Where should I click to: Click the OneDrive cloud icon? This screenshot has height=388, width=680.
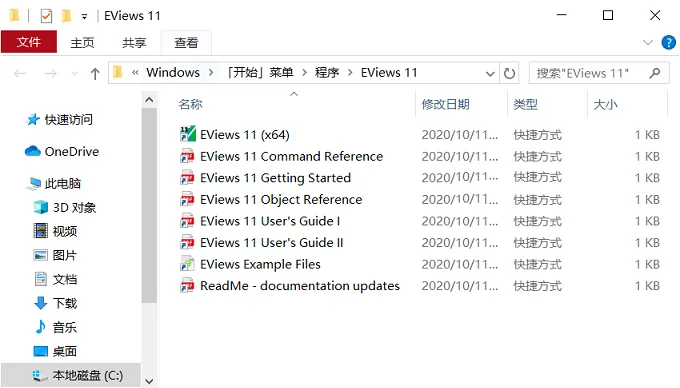coord(33,151)
